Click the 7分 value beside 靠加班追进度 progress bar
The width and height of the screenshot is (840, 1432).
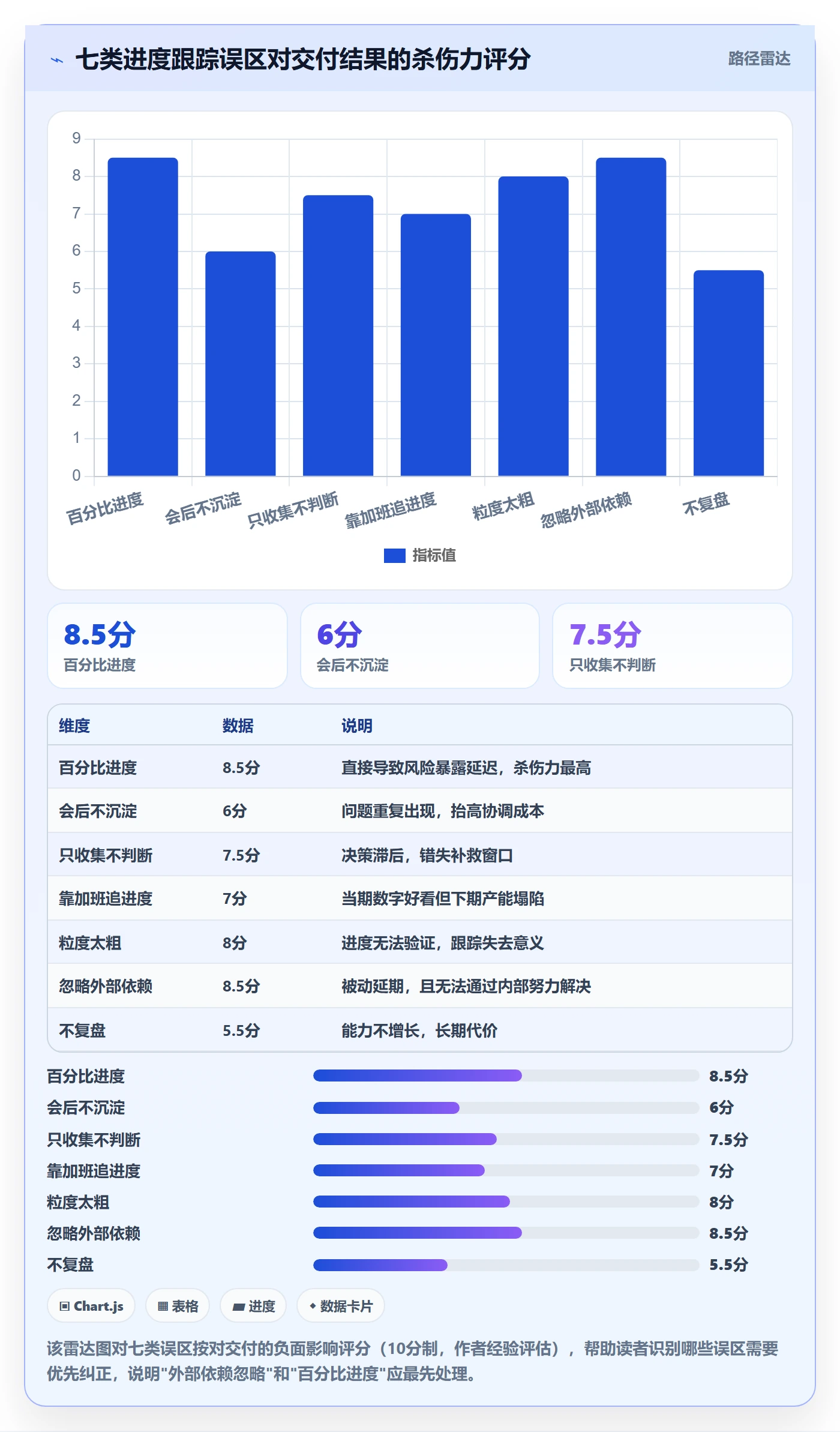721,1170
